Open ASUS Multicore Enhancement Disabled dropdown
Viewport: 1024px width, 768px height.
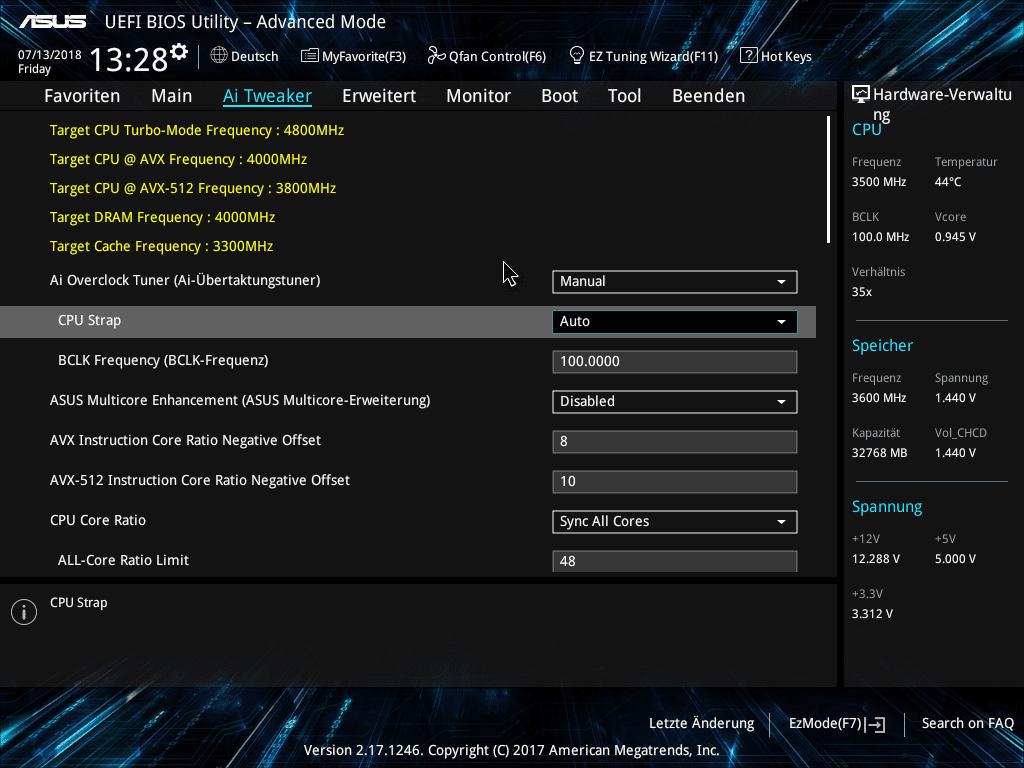click(675, 402)
